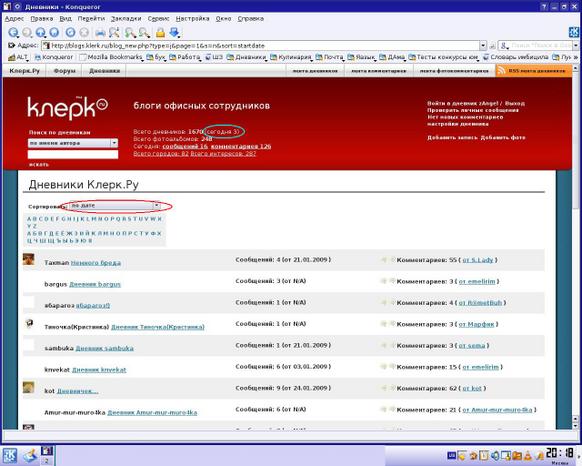Expand the Почта bookmarks folder

point(330,57)
